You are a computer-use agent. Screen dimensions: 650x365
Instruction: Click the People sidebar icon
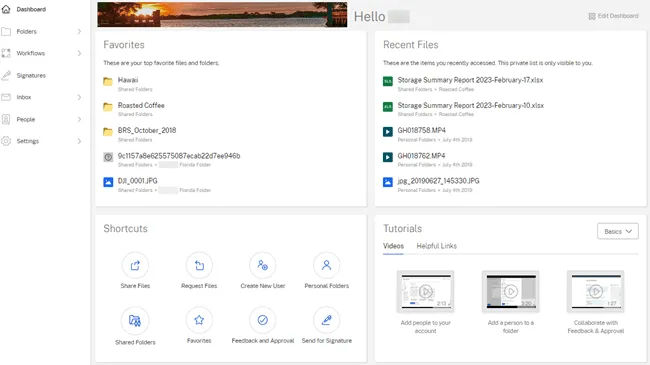(6, 119)
